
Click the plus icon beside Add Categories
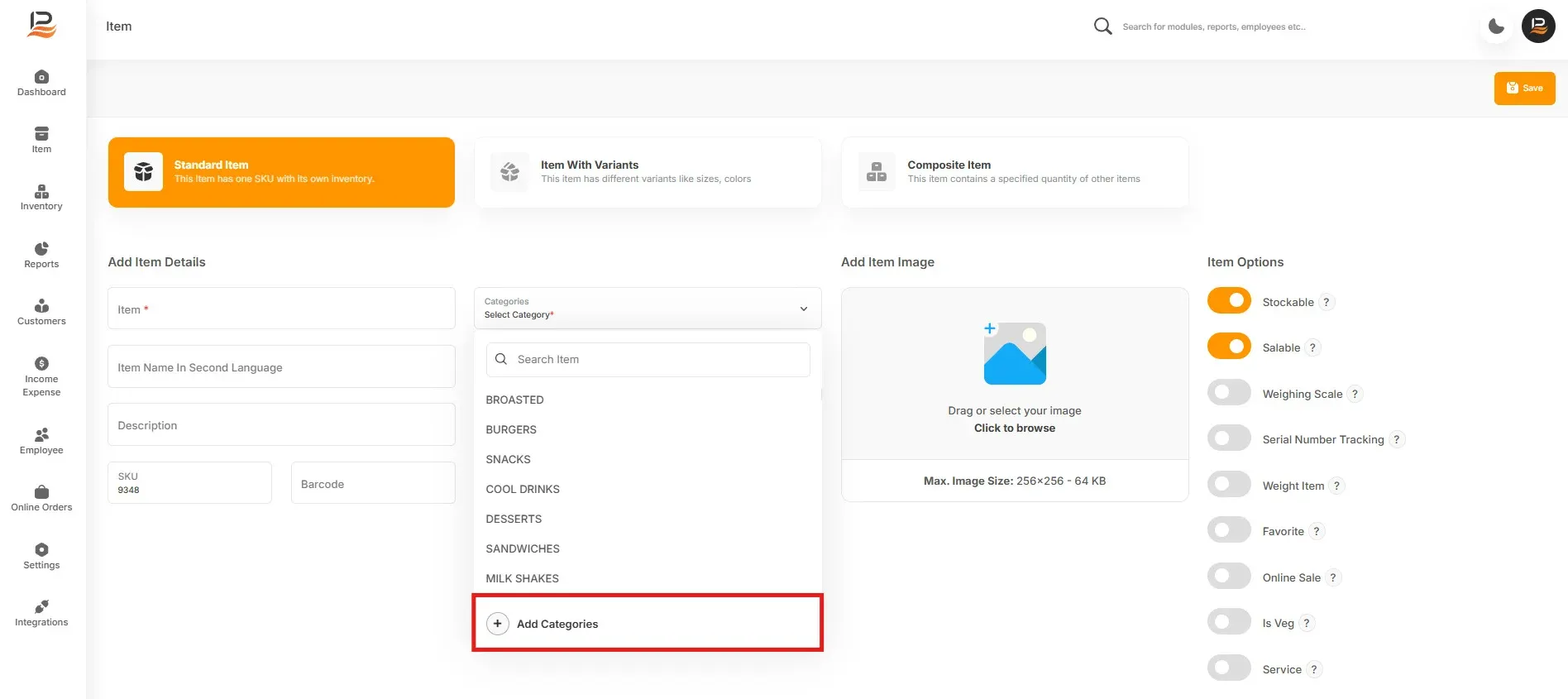pyautogui.click(x=498, y=624)
